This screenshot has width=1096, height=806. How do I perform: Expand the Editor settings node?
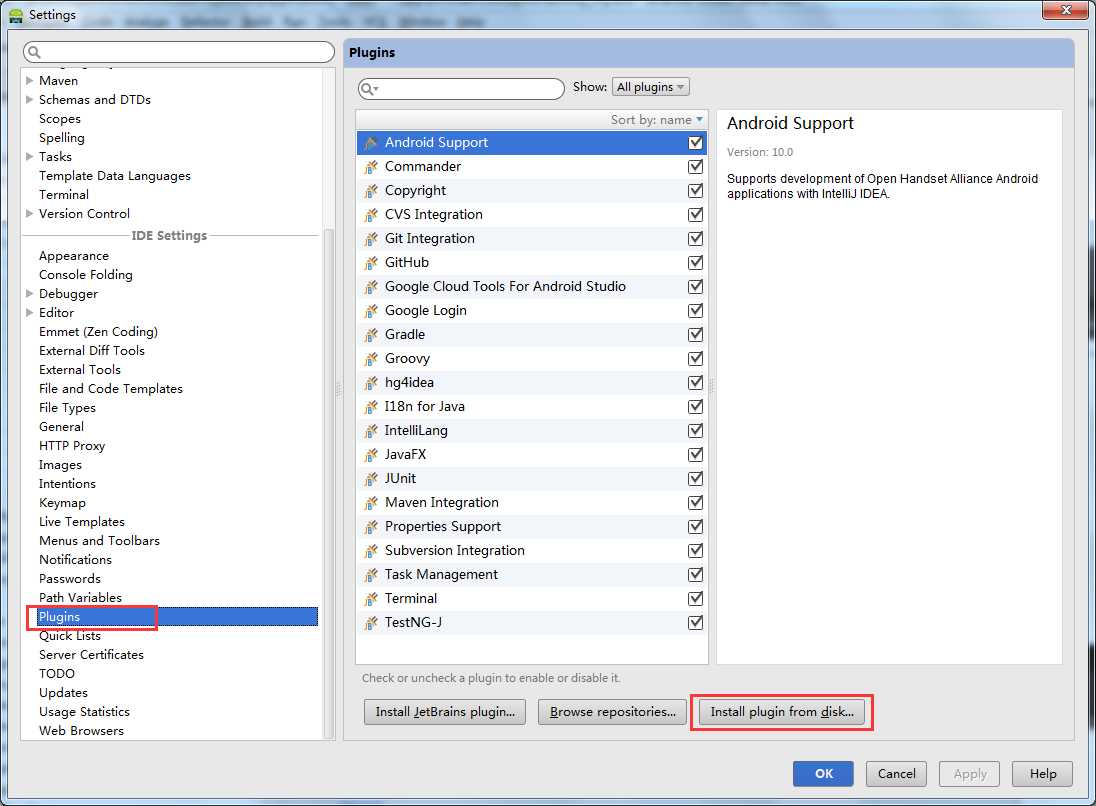click(x=29, y=312)
